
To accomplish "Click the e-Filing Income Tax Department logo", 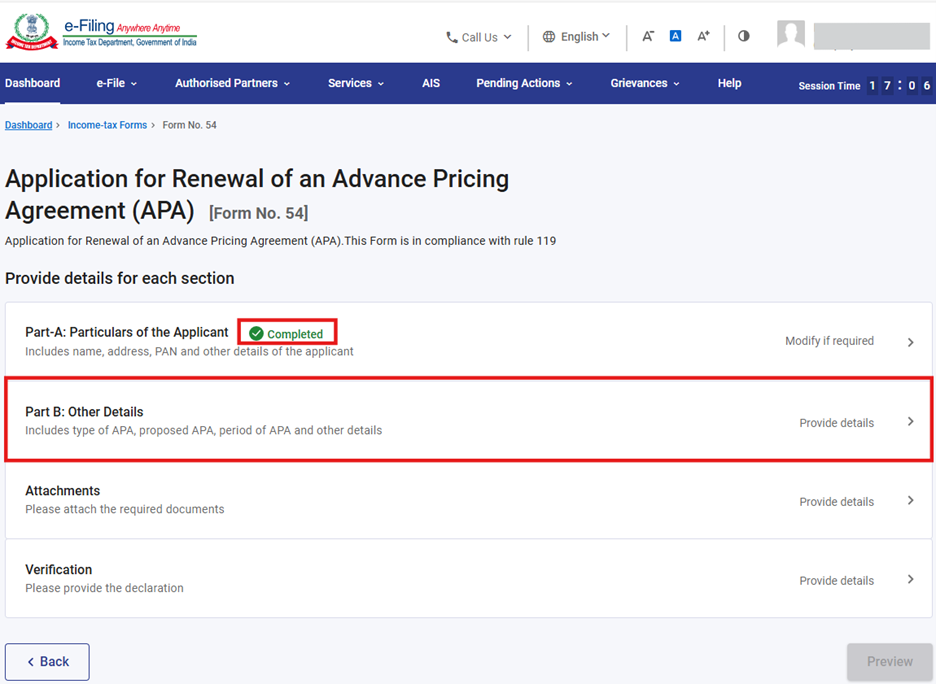I will pyautogui.click(x=102, y=33).
